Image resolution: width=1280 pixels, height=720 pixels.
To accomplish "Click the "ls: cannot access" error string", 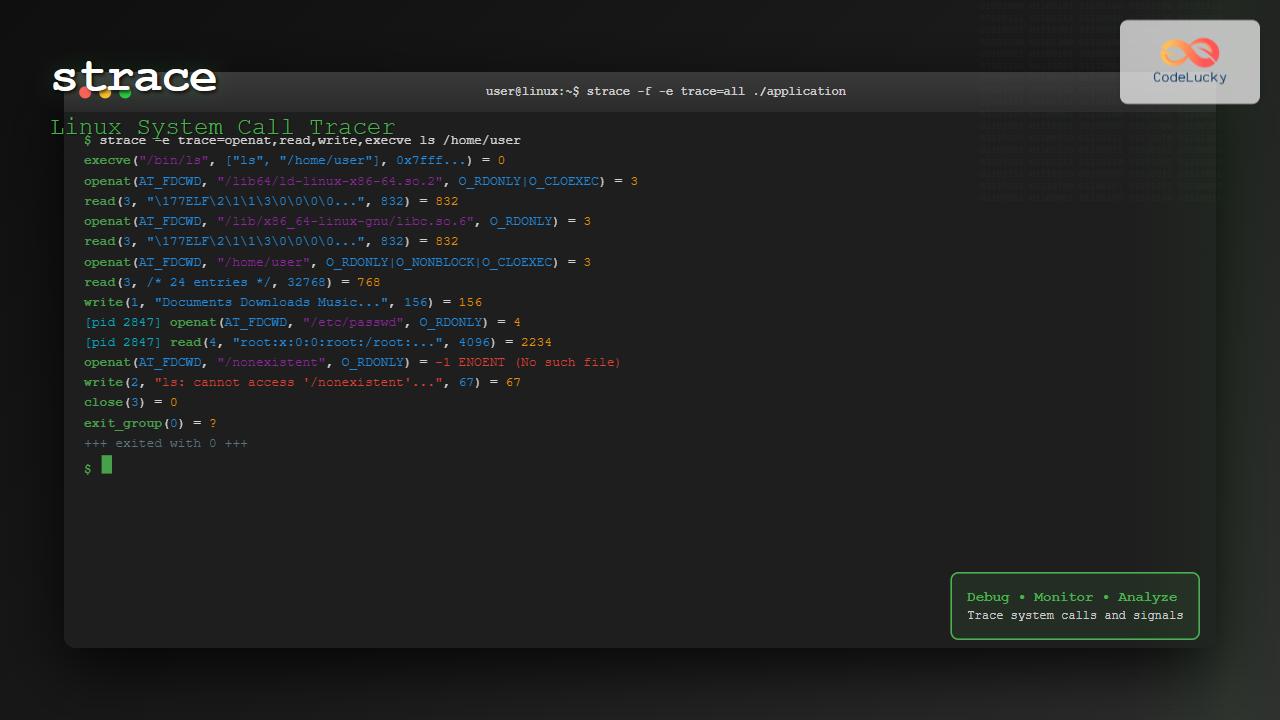I will point(298,382).
